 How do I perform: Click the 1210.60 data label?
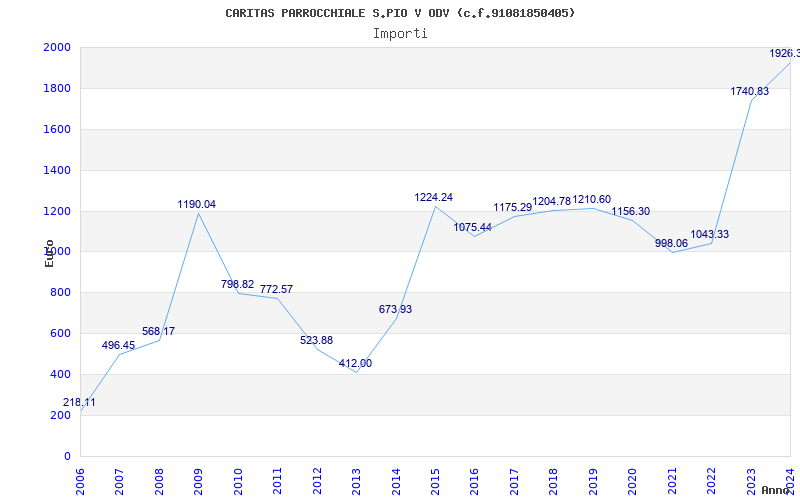[592, 199]
